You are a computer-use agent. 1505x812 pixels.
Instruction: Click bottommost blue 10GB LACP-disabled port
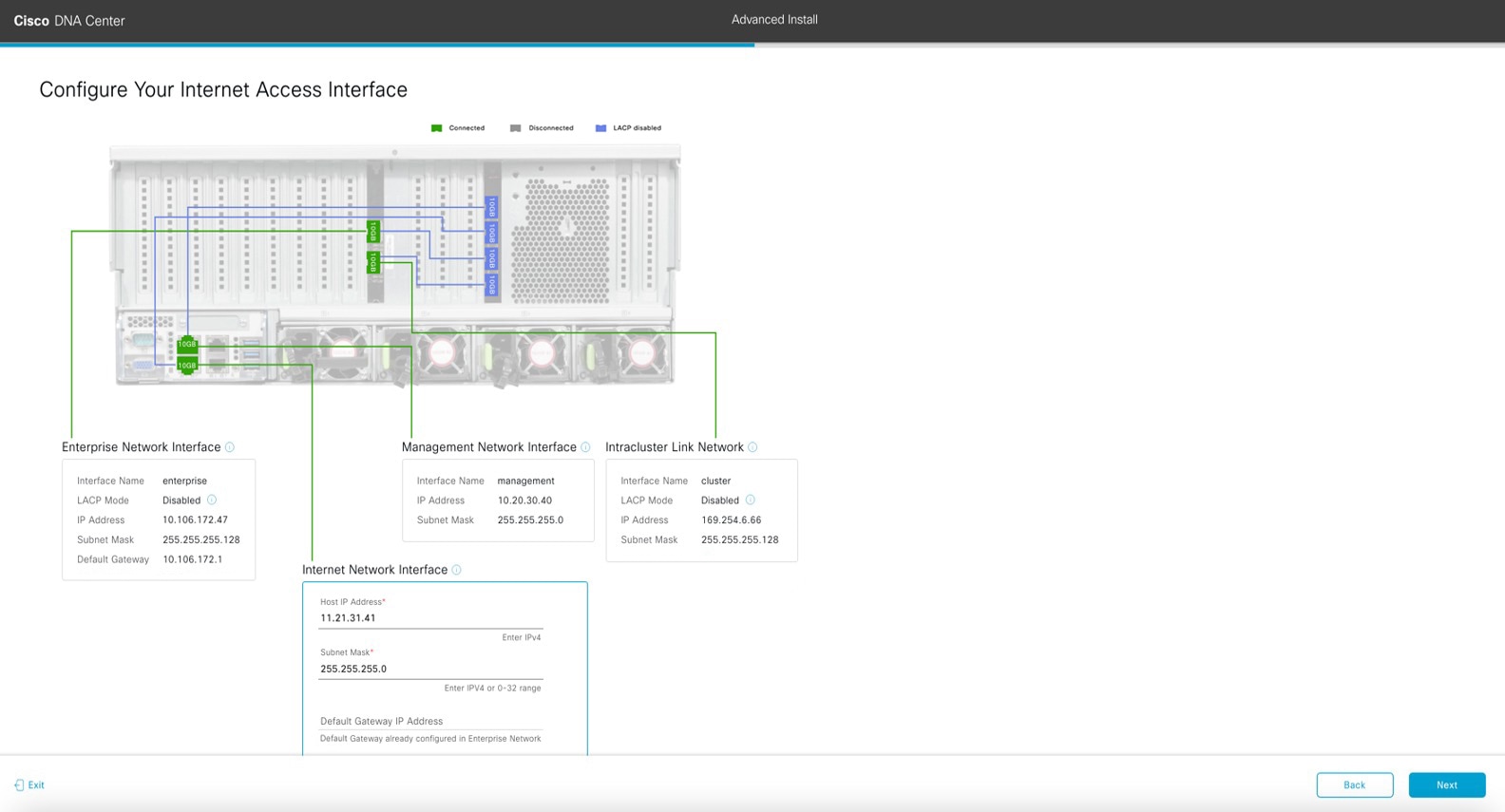pyautogui.click(x=491, y=284)
